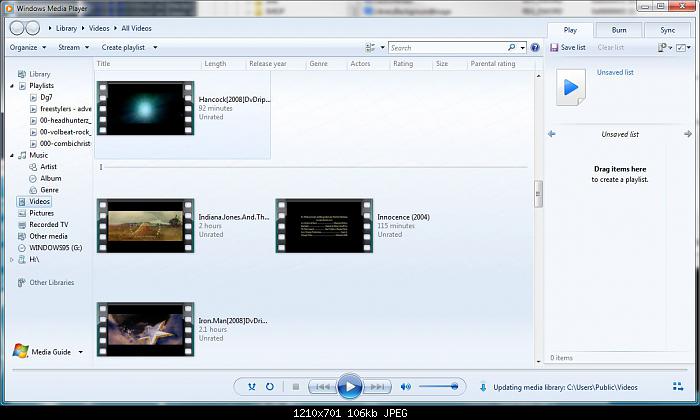Viewport: 700px width, 420px height.
Task: Skip to next track button
Action: coord(377,387)
